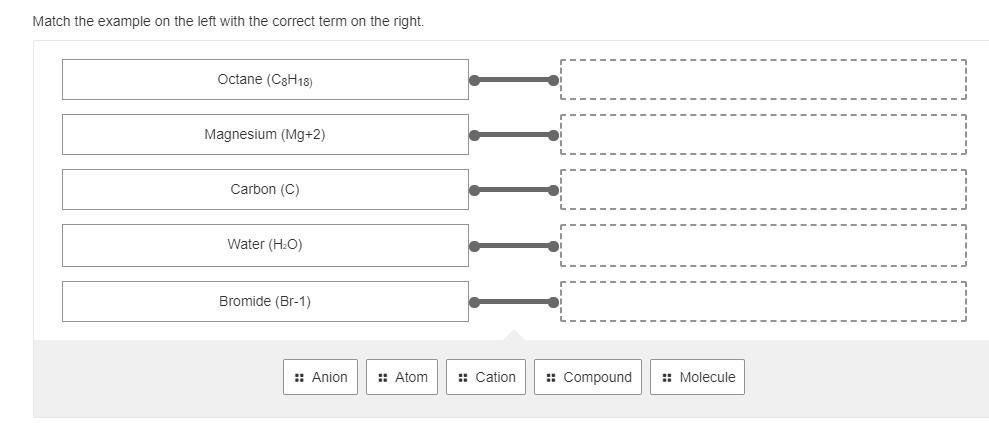Select the Compound term chip label
The width and height of the screenshot is (989, 426).
click(597, 377)
